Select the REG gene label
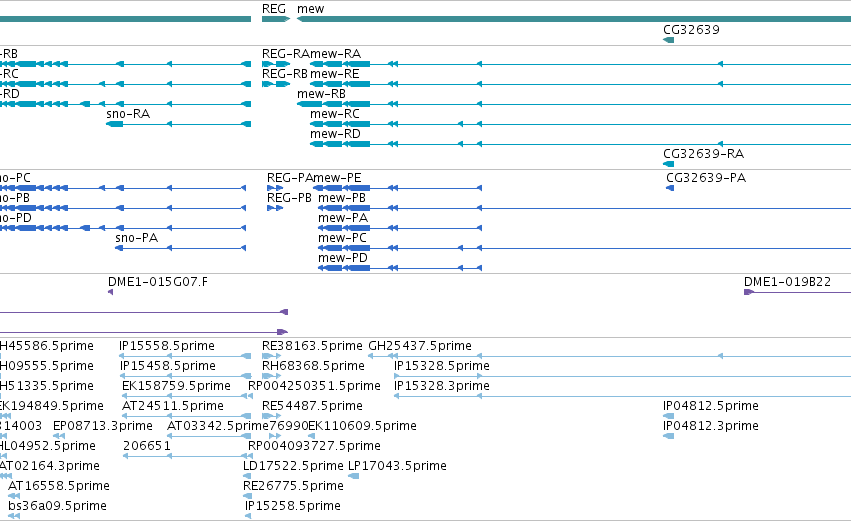The height and width of the screenshot is (521, 851). (x=274, y=9)
